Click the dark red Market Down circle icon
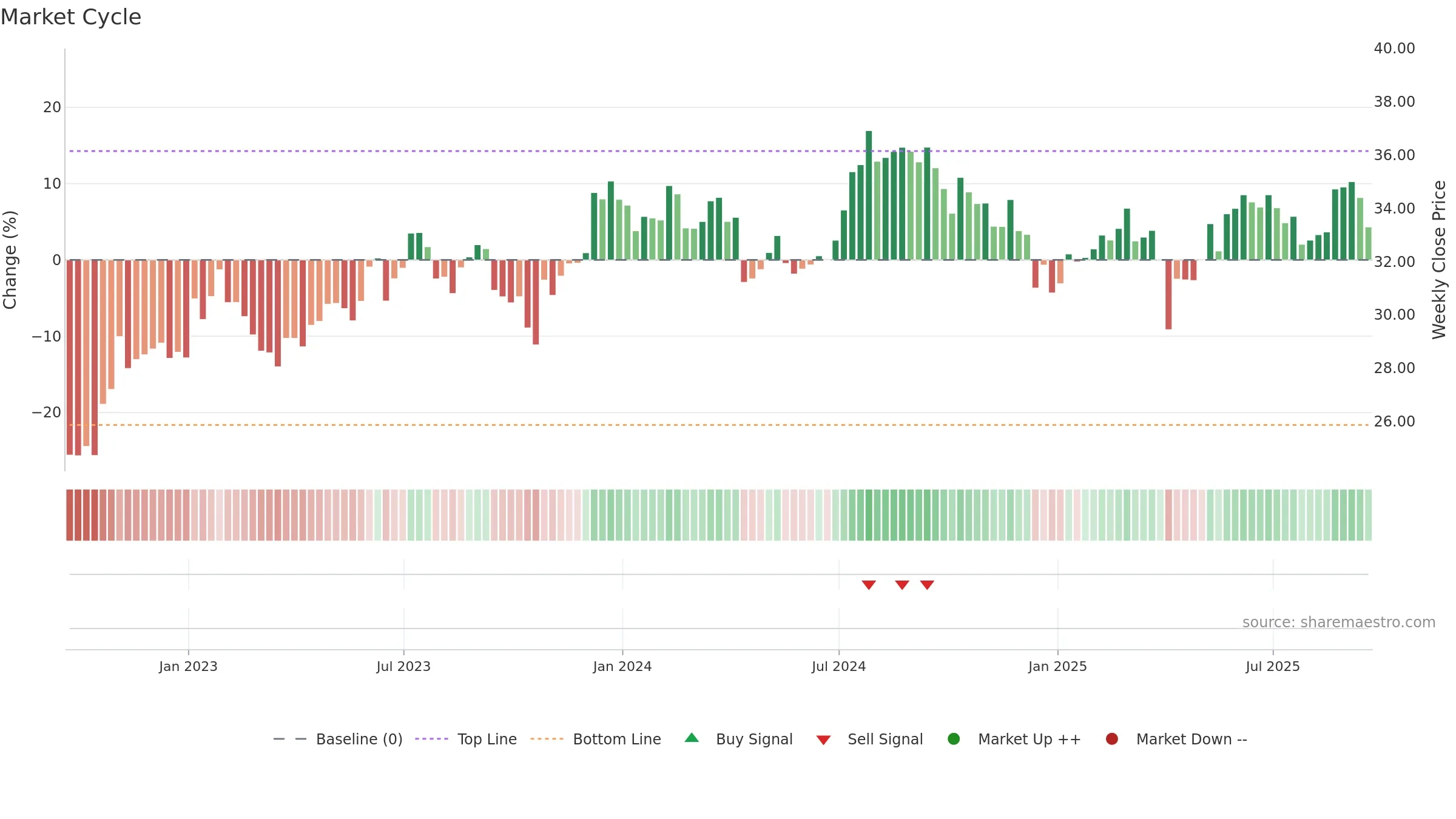Image resolution: width=1456 pixels, height=819 pixels. click(x=1112, y=739)
